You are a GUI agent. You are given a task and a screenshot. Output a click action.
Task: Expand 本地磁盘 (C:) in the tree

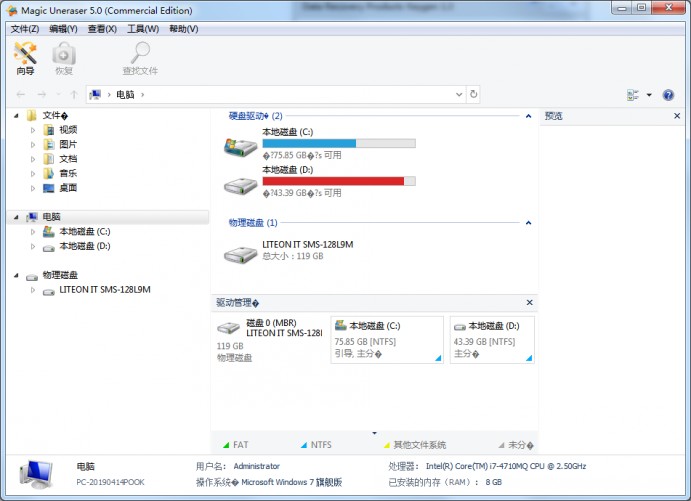(33, 232)
